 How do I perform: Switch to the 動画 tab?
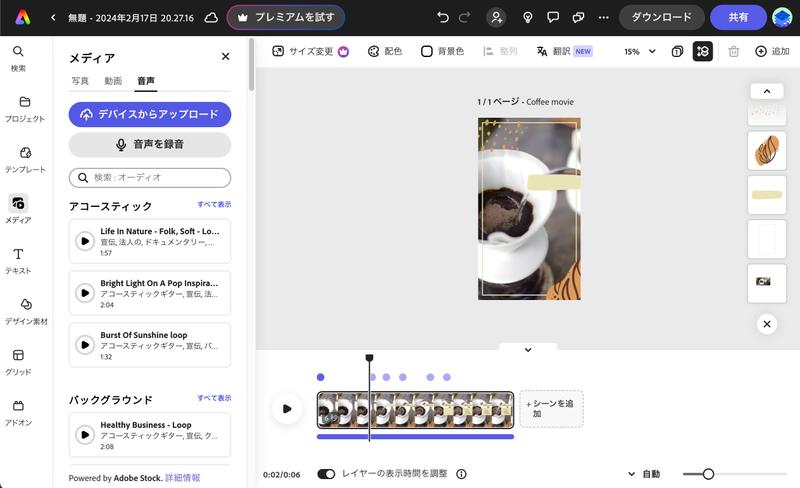[113, 81]
